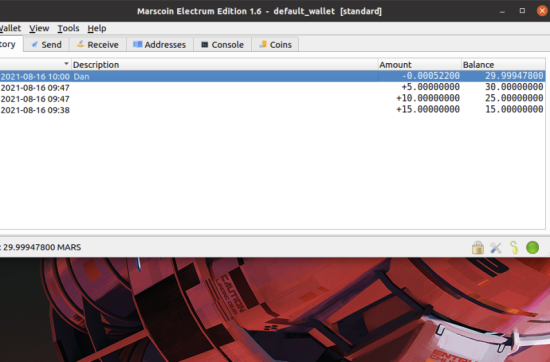Click the Balance column header
Image resolution: width=550 pixels, height=362 pixels.
(503, 65)
